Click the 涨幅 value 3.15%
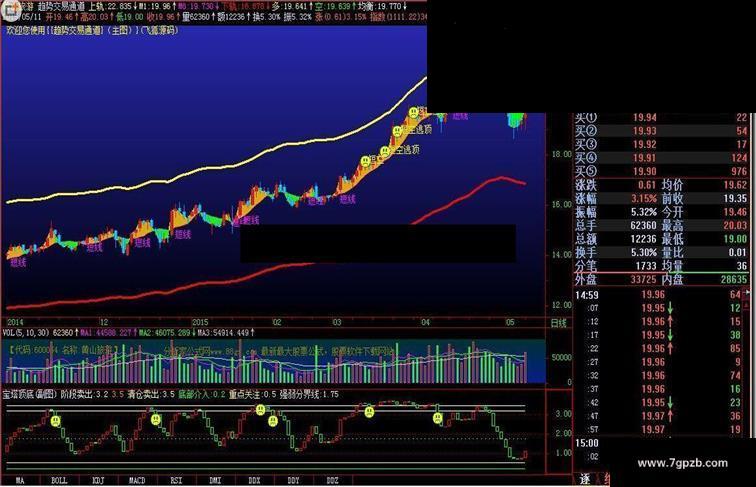756x487 pixels. click(644, 199)
